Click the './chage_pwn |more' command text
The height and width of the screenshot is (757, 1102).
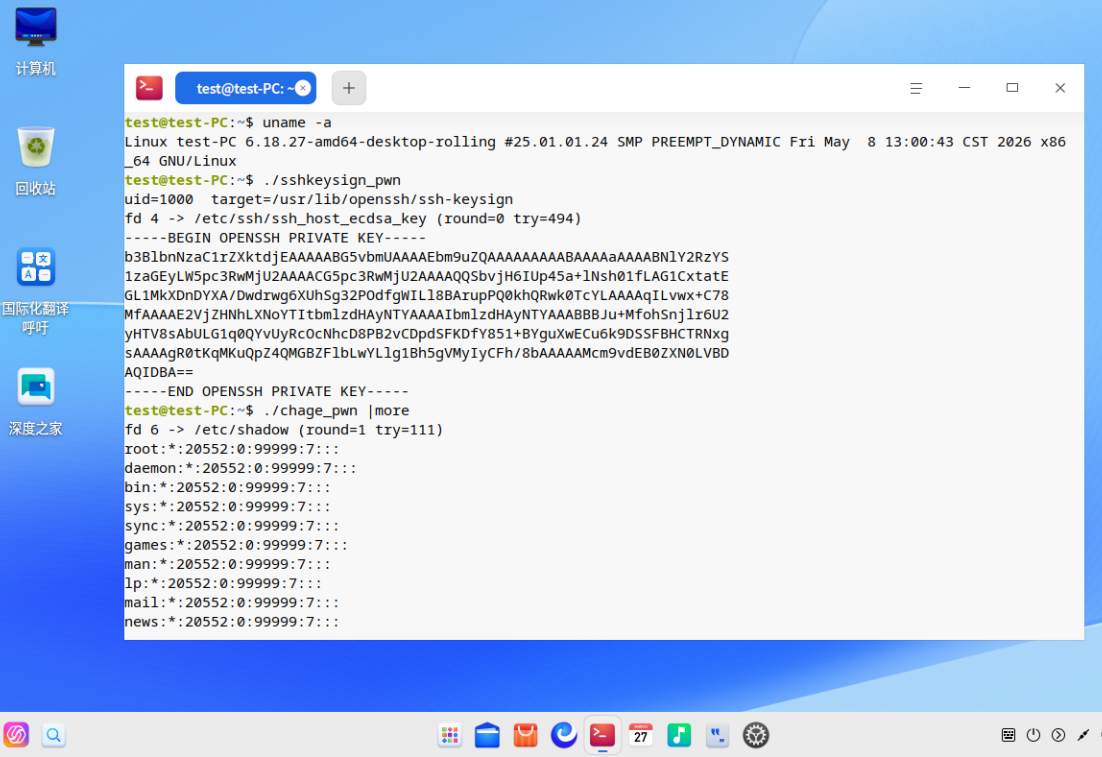(x=335, y=410)
